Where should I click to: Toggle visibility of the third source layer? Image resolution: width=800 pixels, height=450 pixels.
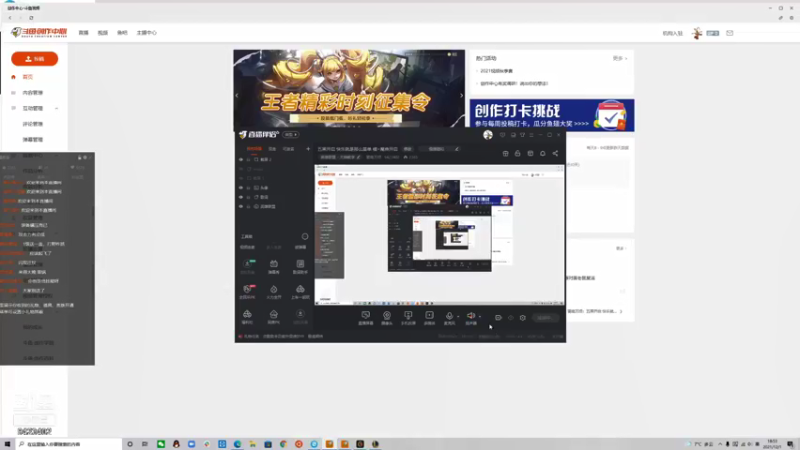click(241, 178)
